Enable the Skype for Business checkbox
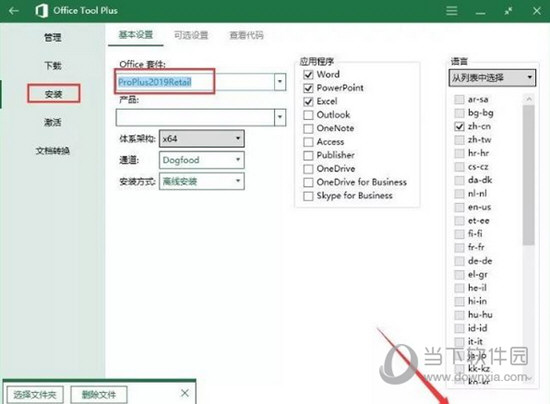The height and width of the screenshot is (404, 550). tap(308, 196)
